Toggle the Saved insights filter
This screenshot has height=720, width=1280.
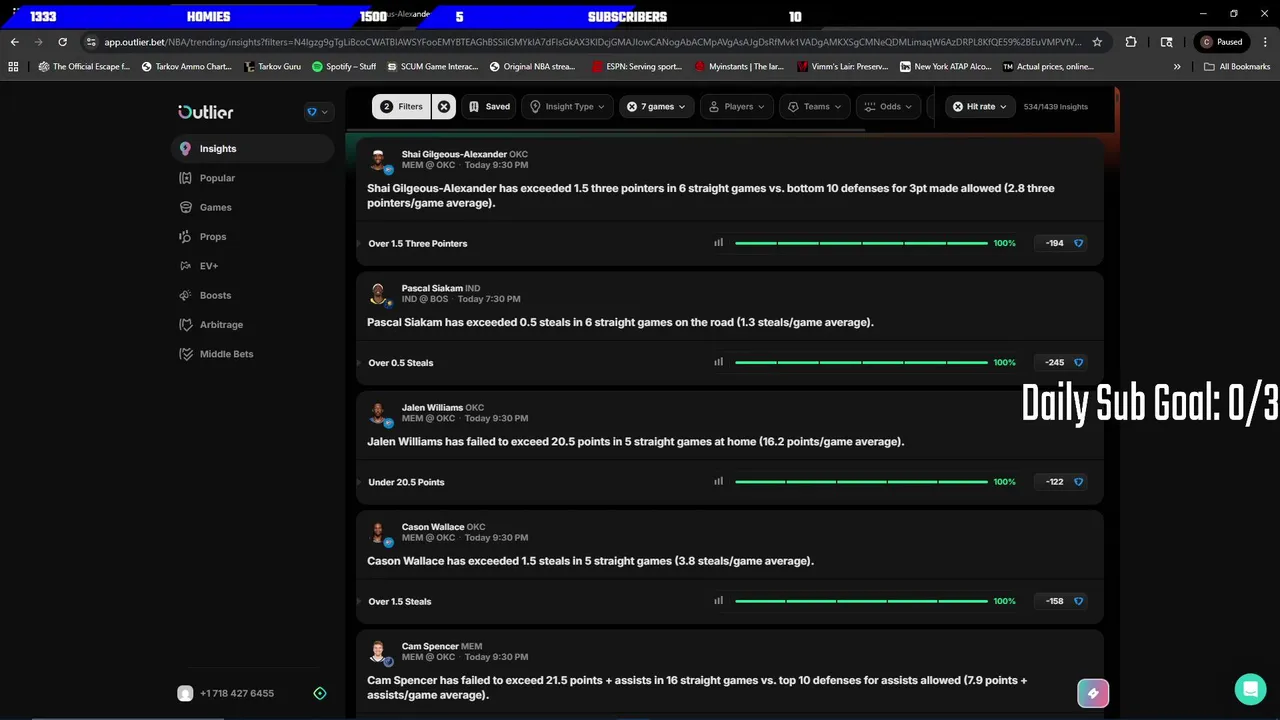click(489, 107)
